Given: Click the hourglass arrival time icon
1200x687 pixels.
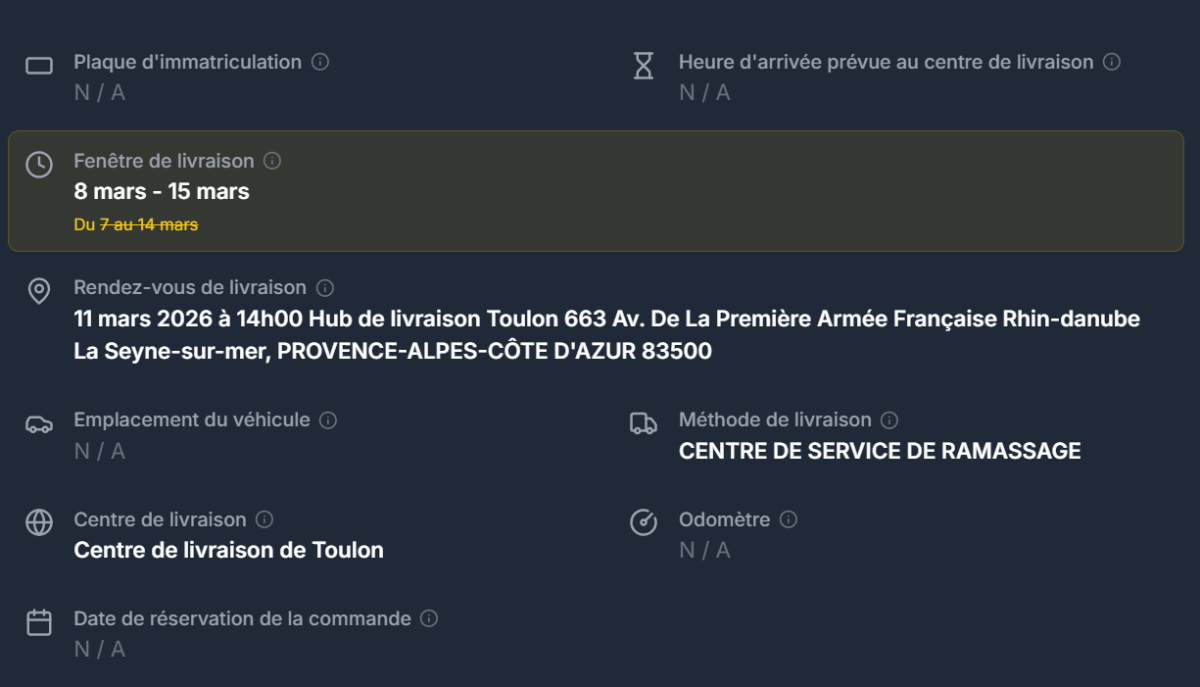Looking at the screenshot, I should click(x=644, y=66).
